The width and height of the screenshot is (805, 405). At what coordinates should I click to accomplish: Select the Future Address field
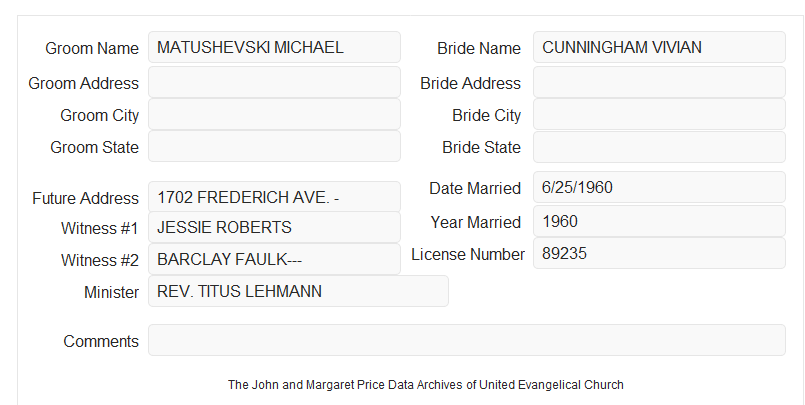[274, 197]
